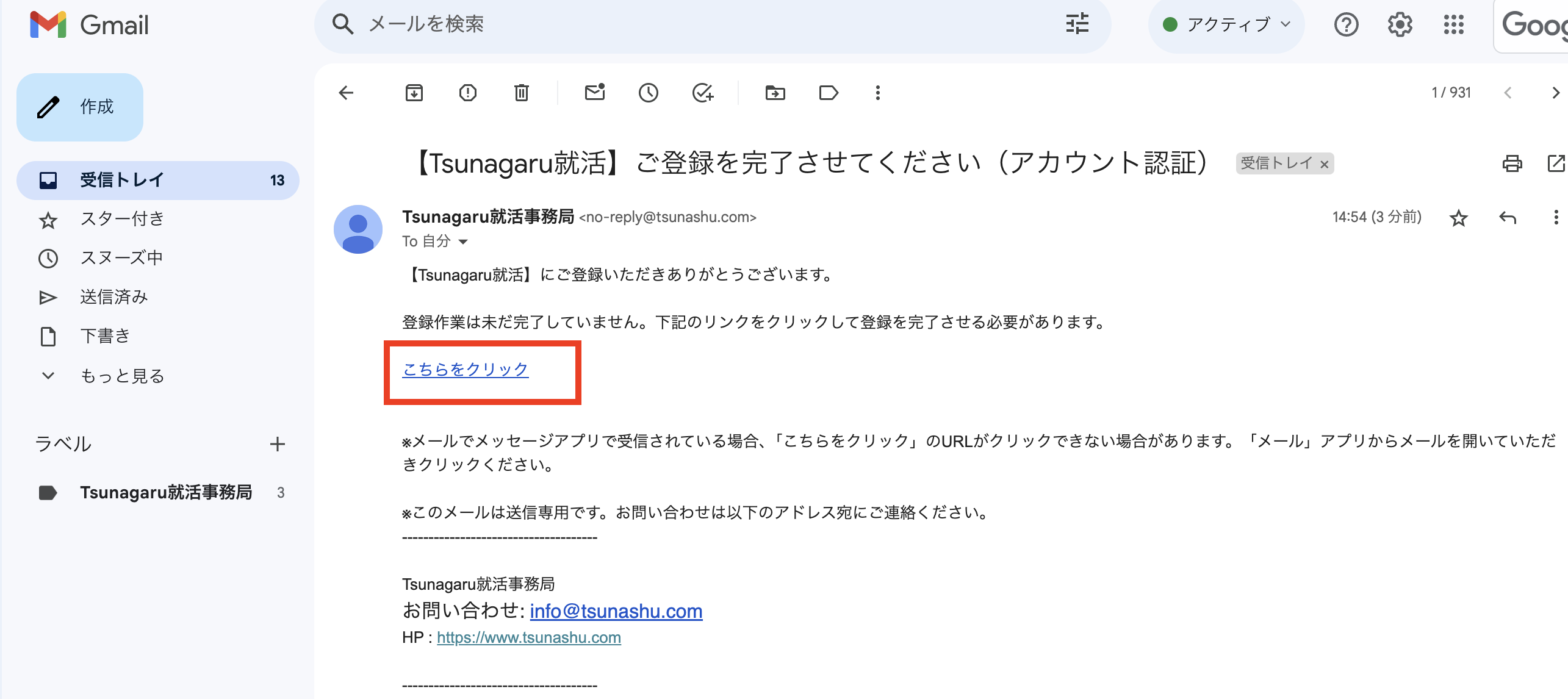Go to newer message arrow
This screenshot has height=699, width=1568.
[x=1508, y=93]
